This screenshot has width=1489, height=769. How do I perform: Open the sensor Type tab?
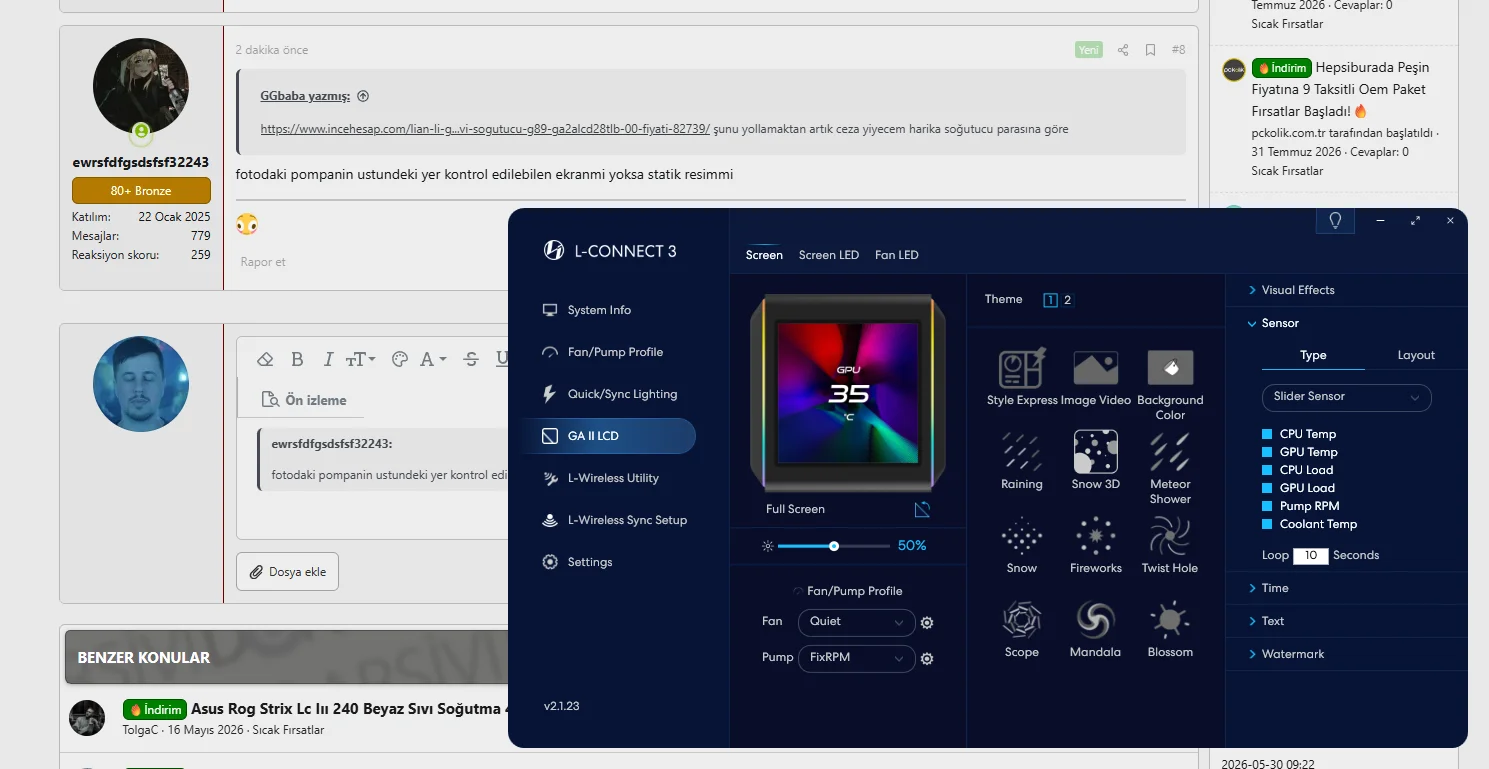pyautogui.click(x=1313, y=355)
